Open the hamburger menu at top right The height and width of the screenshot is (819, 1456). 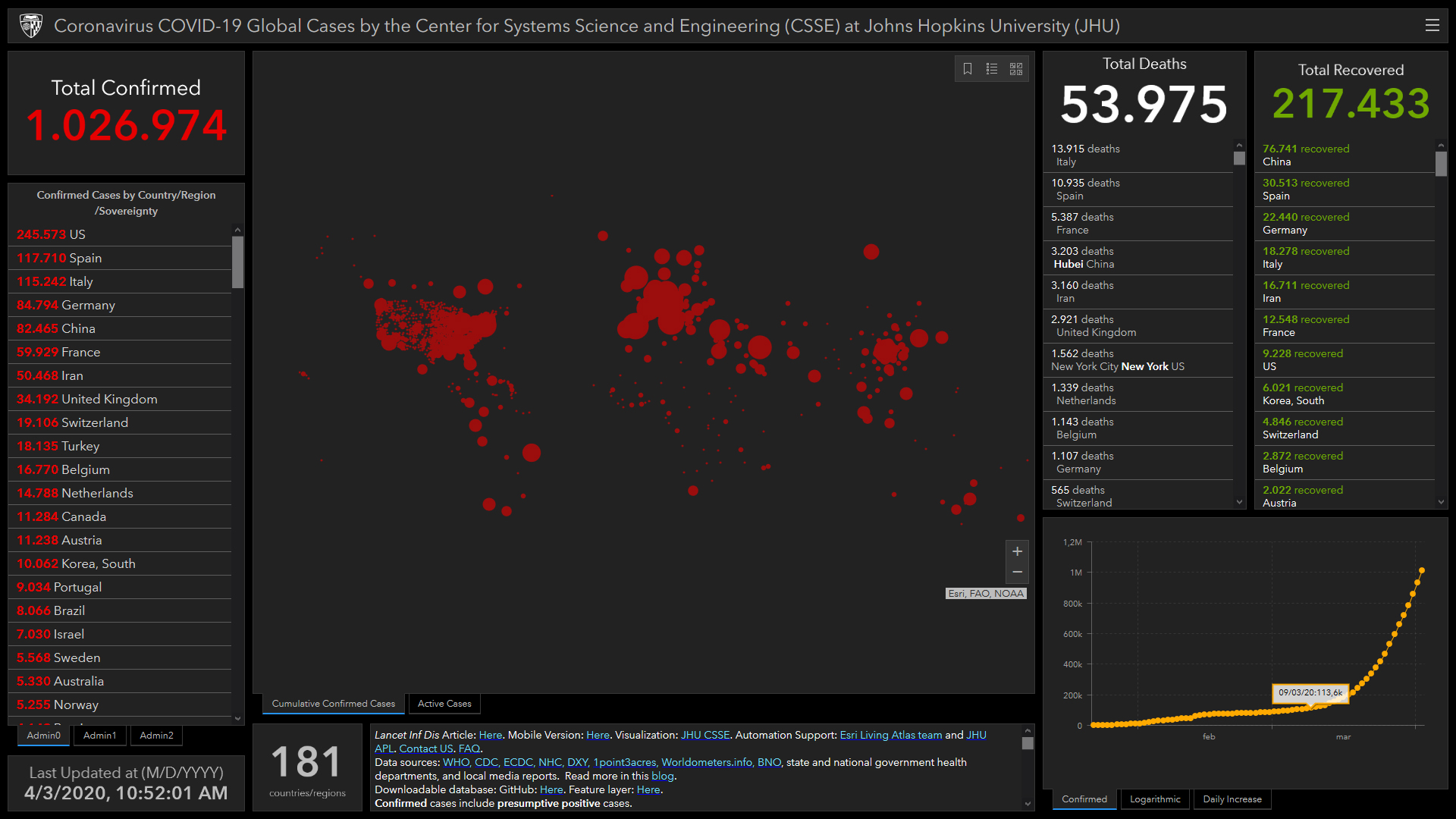click(x=1432, y=25)
